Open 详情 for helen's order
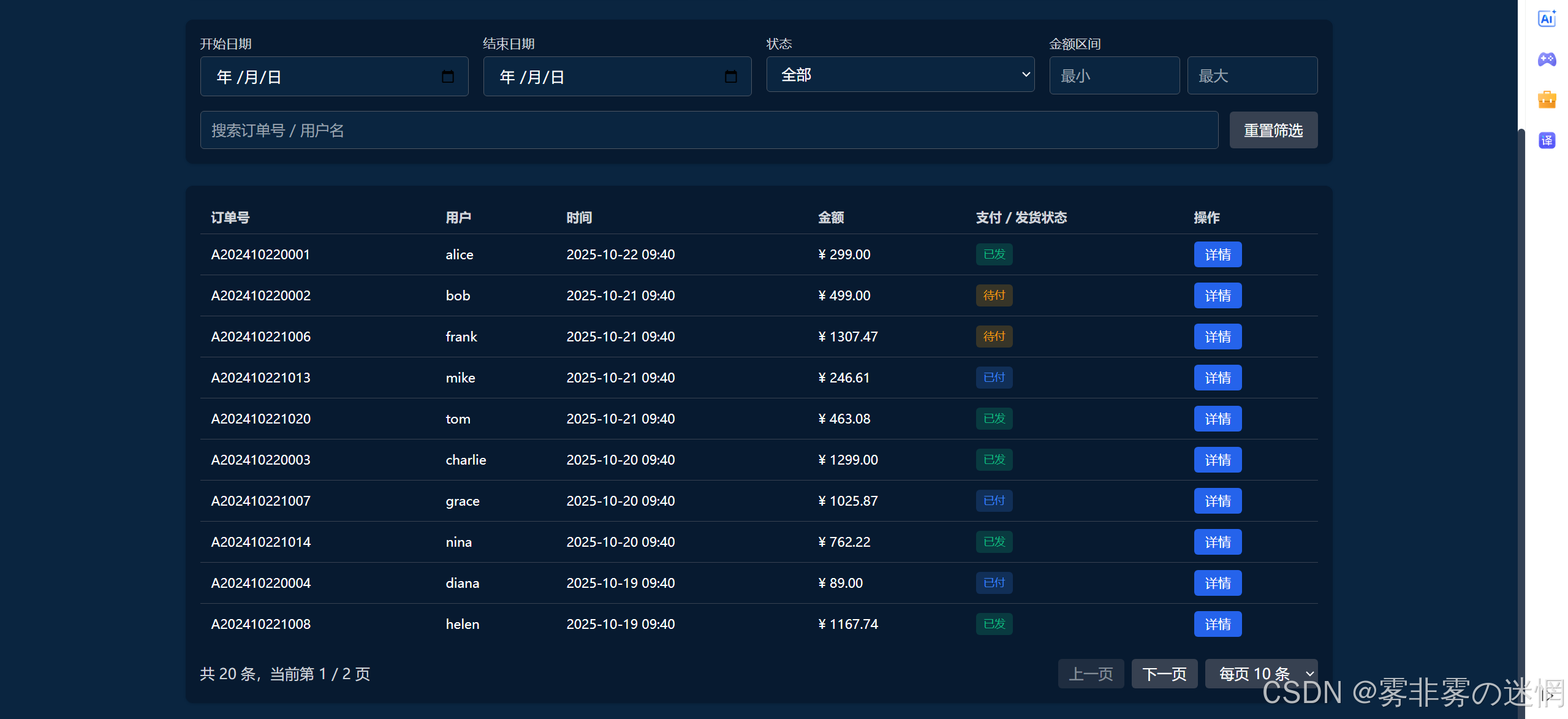The height and width of the screenshot is (719, 1568). [x=1217, y=624]
